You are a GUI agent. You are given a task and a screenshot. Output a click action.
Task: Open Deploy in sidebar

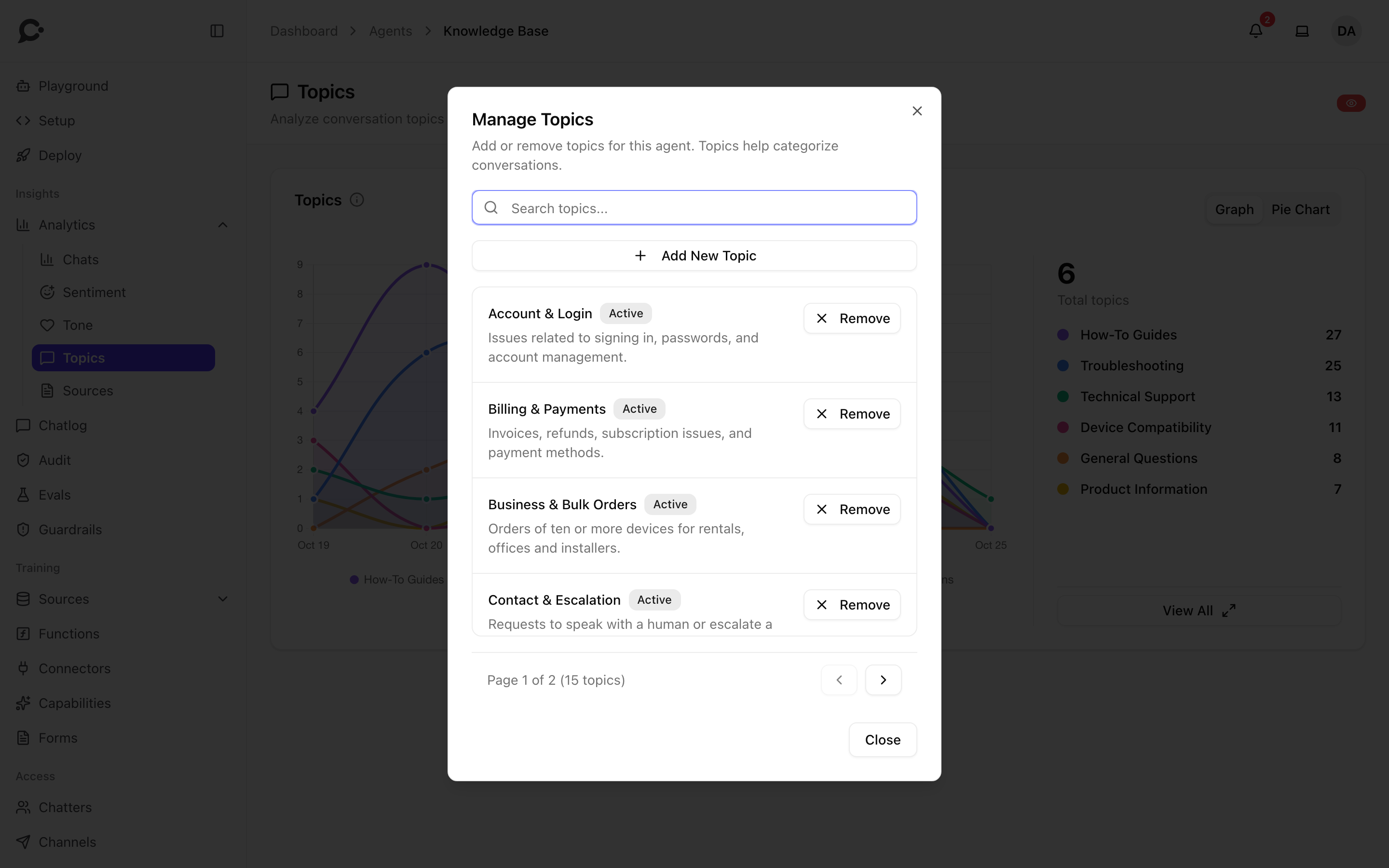(x=123, y=156)
